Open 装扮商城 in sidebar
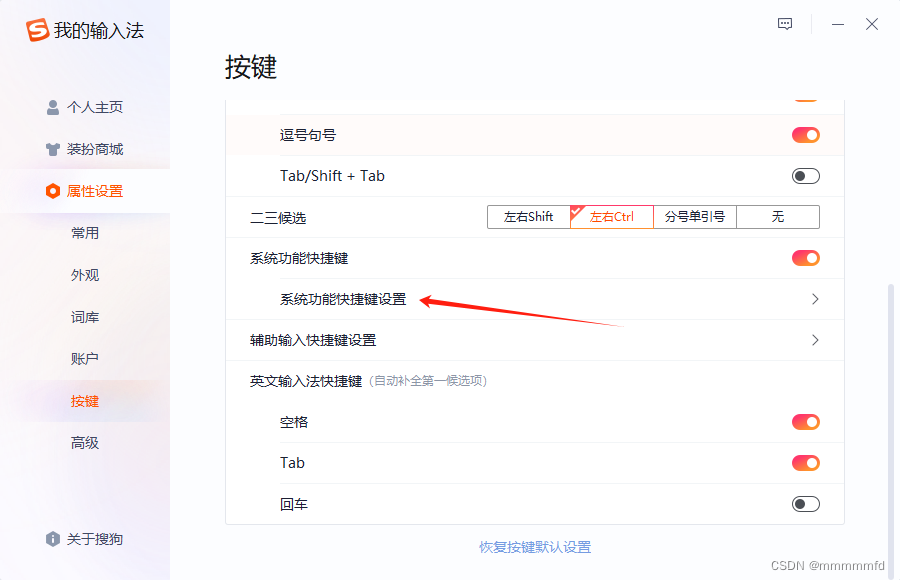The width and height of the screenshot is (900, 580). [x=85, y=149]
